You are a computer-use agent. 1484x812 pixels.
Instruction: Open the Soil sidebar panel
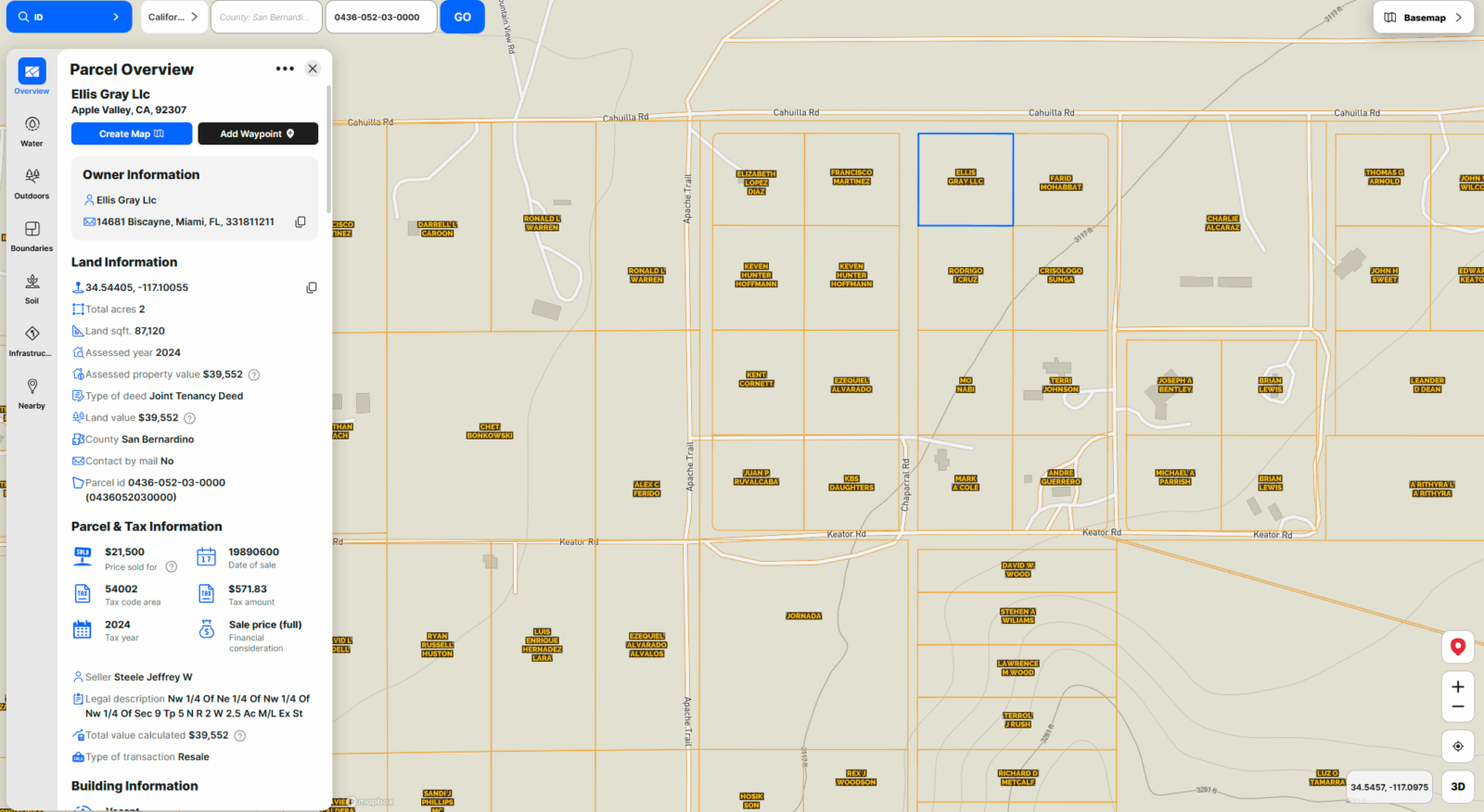32,288
